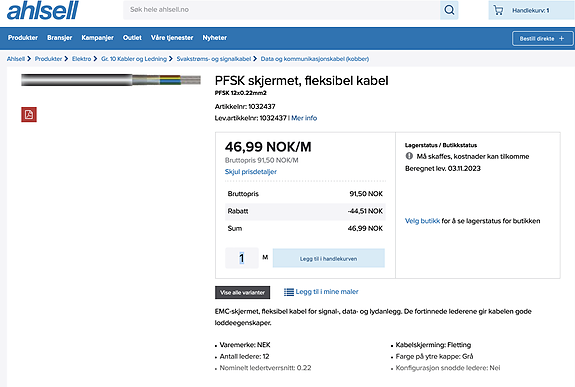Open the Handlekurv: 1 cart button

[x=531, y=10]
